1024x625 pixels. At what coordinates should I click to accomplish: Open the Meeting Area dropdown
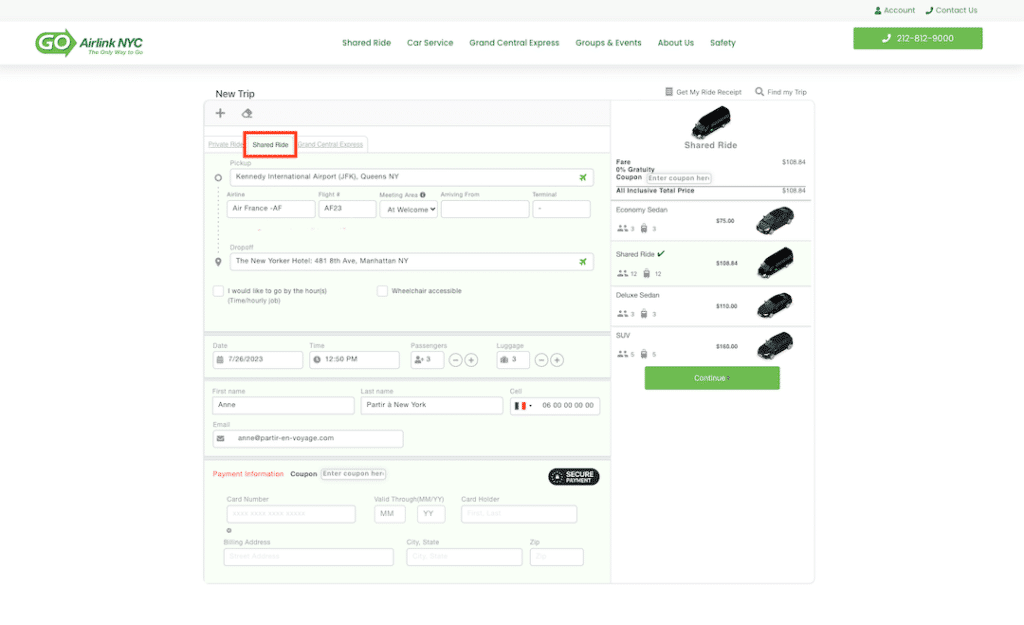click(408, 210)
